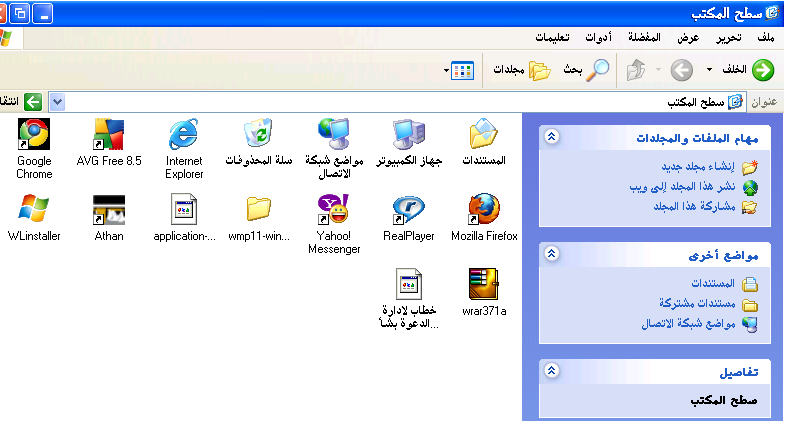Screen dimensions: 788x421
Task: Select the Athan shortcut icon
Action: pos(109,209)
